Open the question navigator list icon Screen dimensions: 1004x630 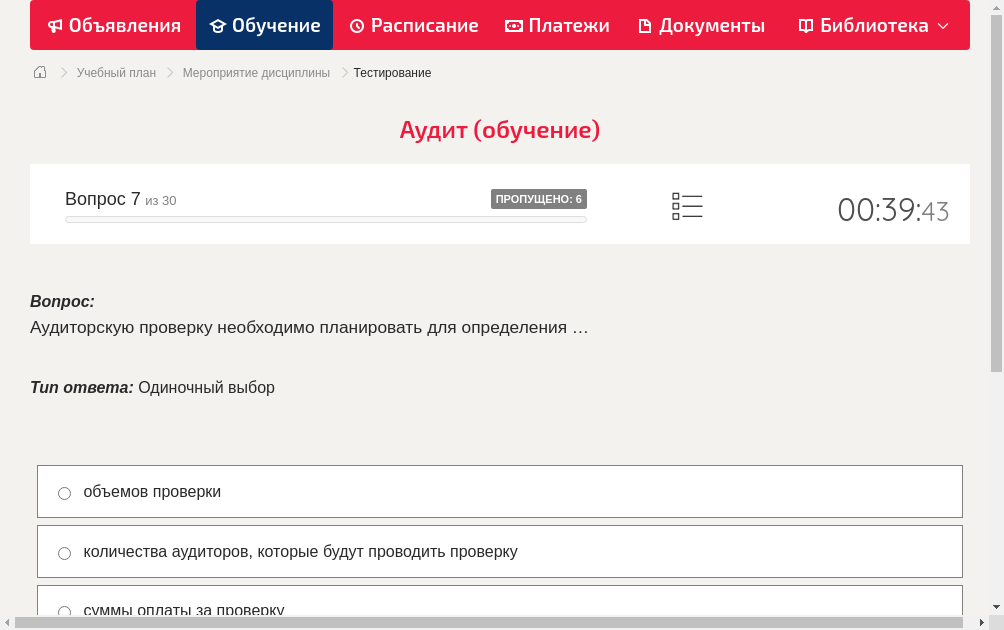click(x=687, y=205)
